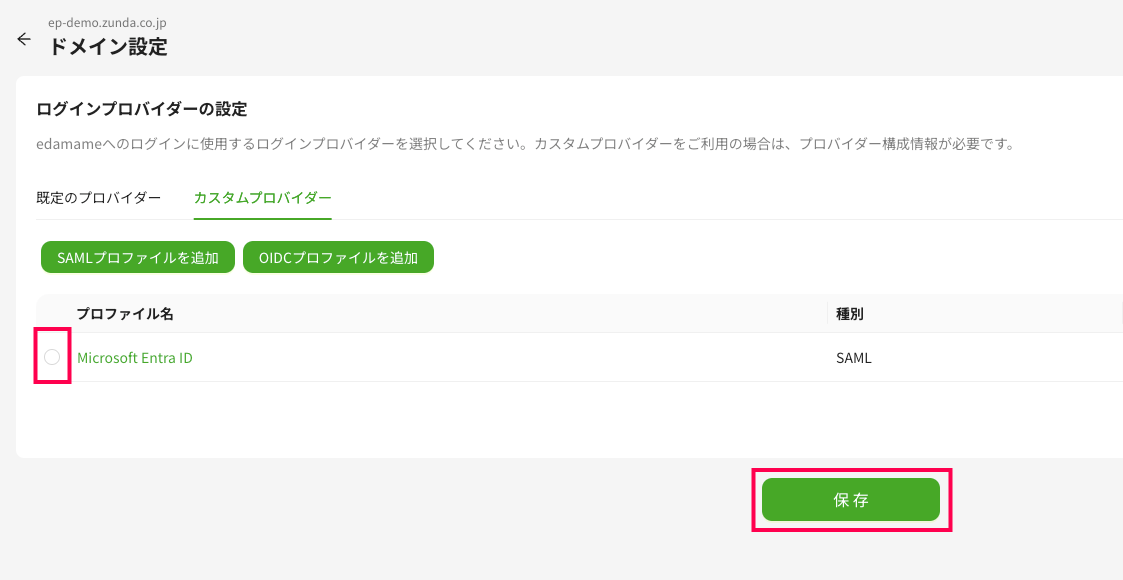1123x580 pixels.
Task: Click the column divider right of 種別 header
Action: 1121,314
